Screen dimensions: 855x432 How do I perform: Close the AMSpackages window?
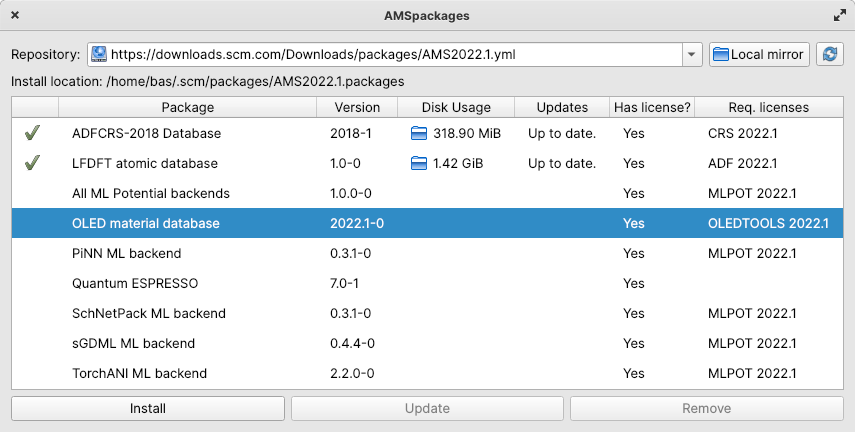point(15,16)
